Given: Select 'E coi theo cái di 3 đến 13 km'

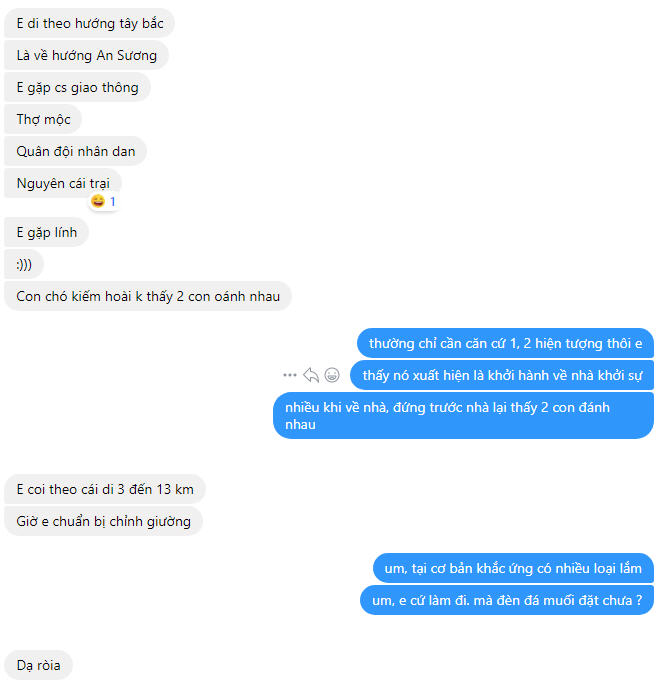Looking at the screenshot, I should point(105,489).
